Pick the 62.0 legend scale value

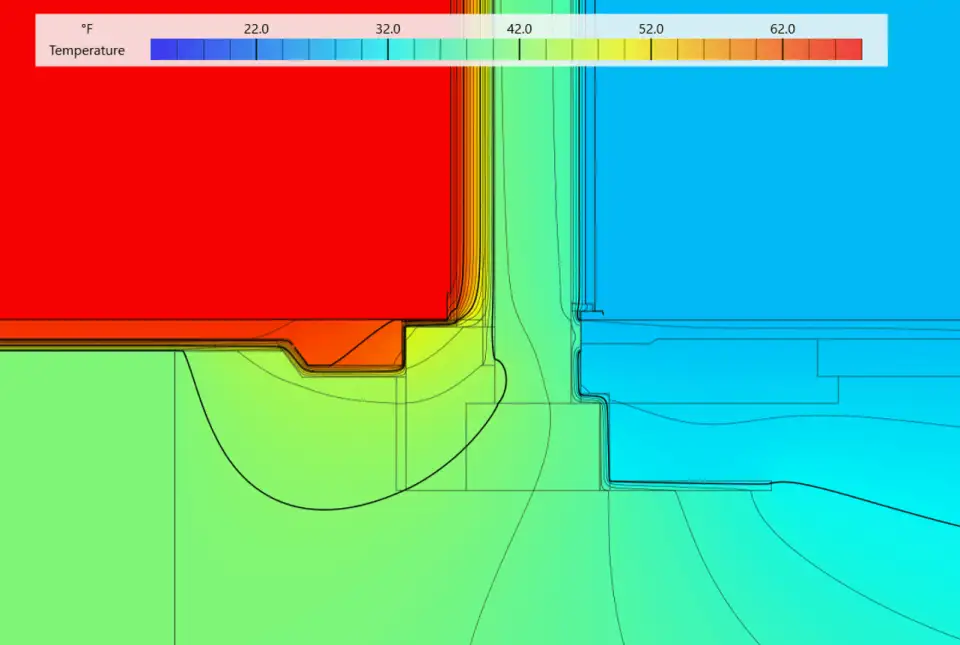click(x=782, y=29)
